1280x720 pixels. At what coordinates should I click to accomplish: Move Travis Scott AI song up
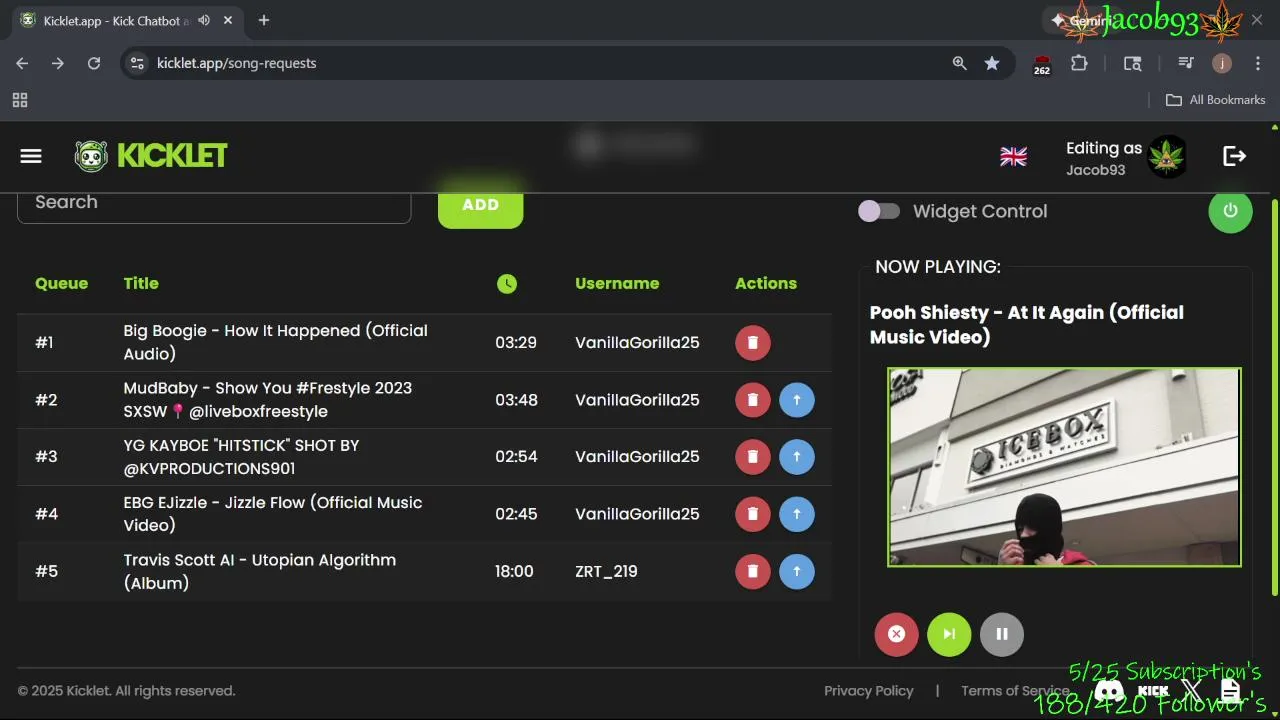pyautogui.click(x=797, y=571)
